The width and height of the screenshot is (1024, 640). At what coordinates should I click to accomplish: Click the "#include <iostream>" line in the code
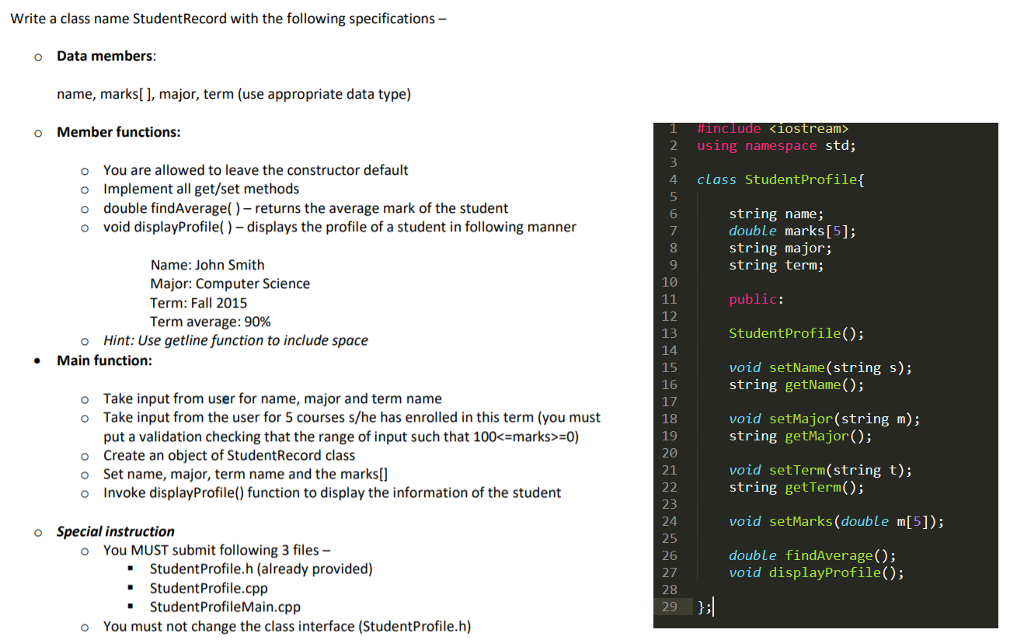772,129
